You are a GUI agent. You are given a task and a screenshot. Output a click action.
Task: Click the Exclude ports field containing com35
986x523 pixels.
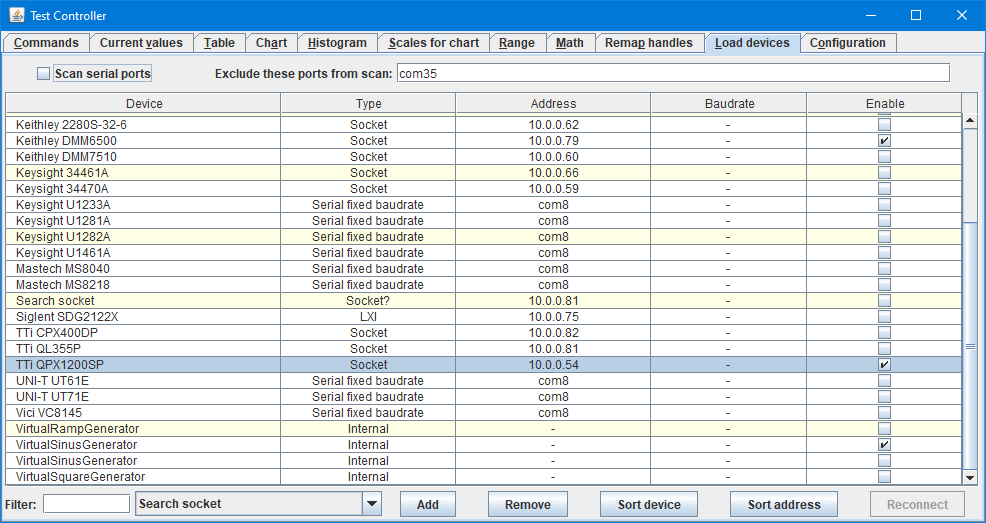673,74
